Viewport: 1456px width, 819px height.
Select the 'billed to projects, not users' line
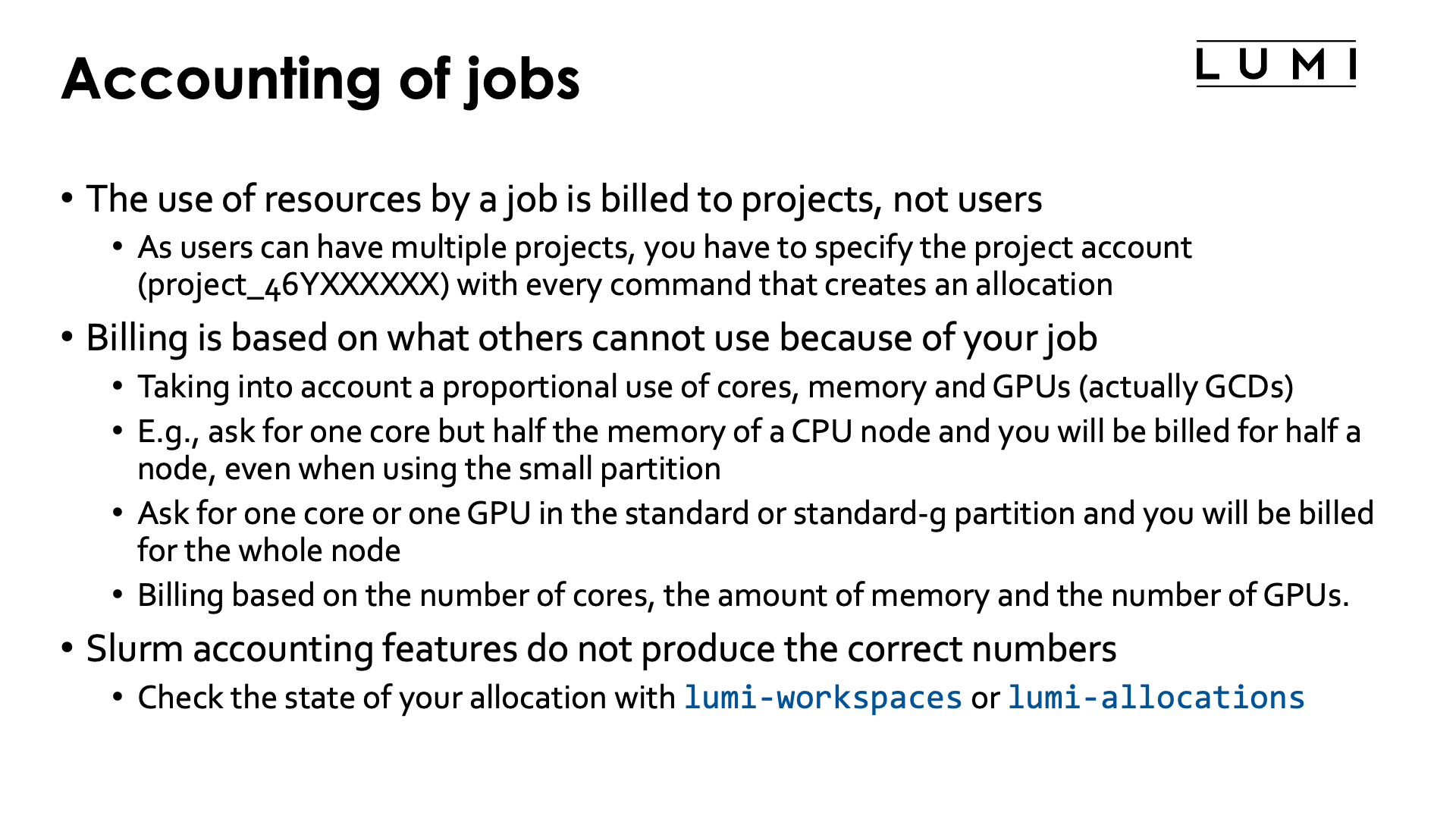tap(563, 199)
